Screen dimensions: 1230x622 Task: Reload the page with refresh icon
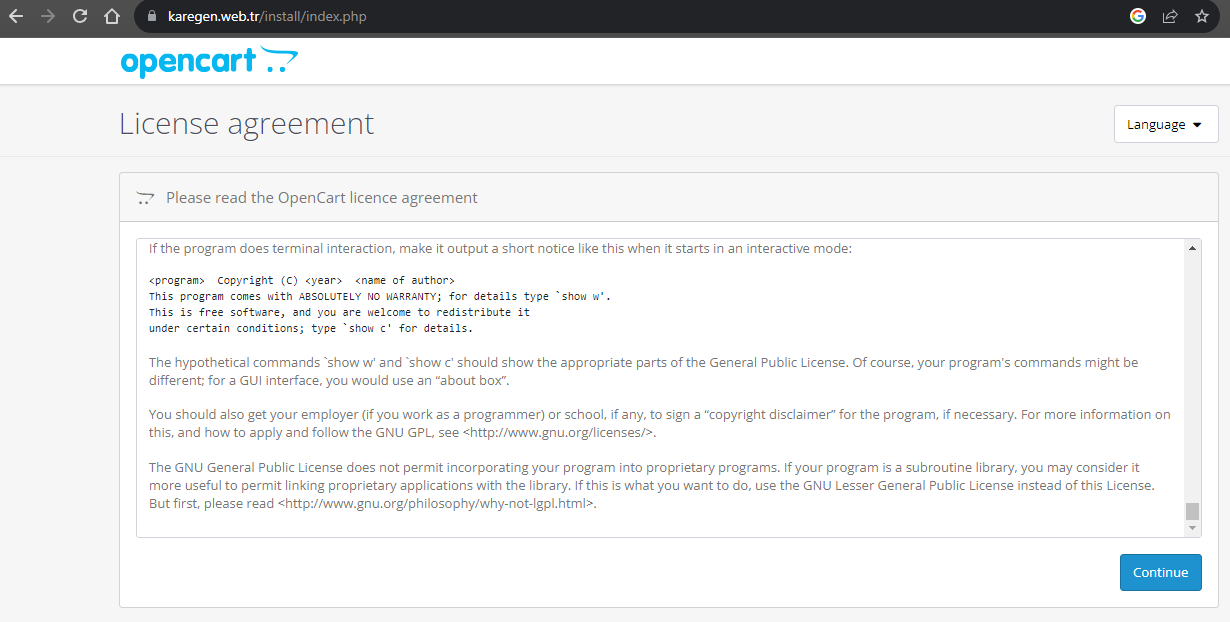[80, 16]
